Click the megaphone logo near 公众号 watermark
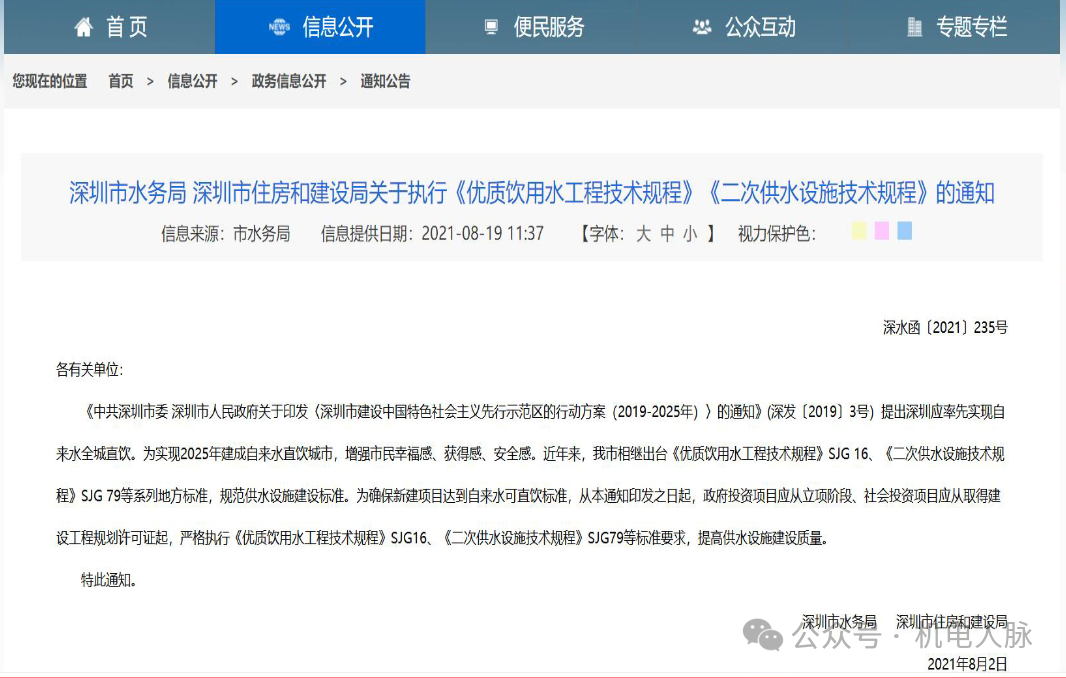Viewport: 1066px width, 678px height. (x=761, y=634)
